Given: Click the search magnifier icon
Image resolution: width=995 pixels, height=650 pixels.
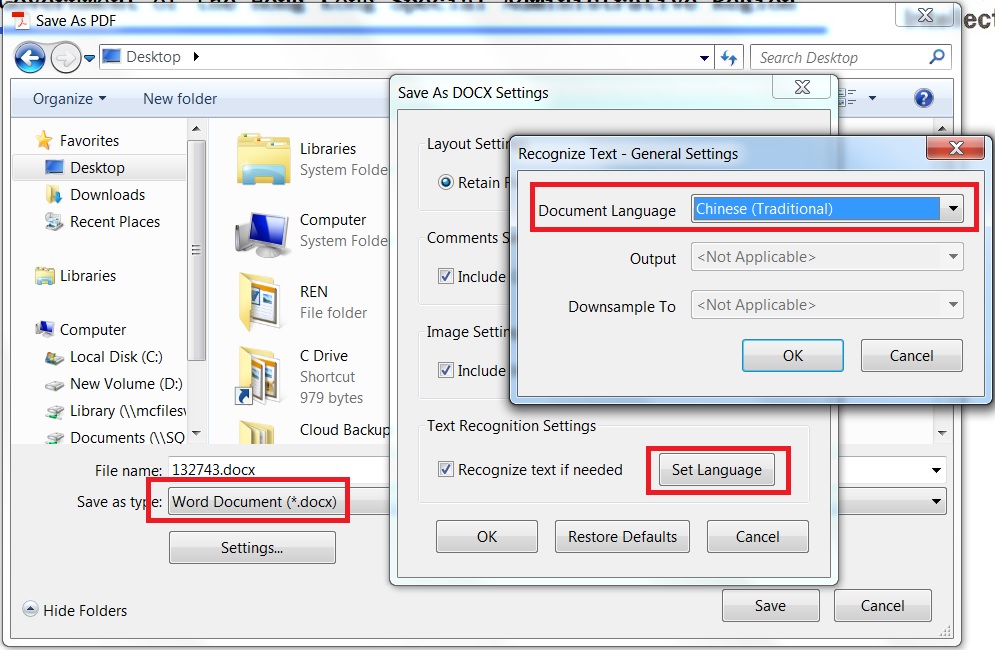Looking at the screenshot, I should [x=937, y=57].
